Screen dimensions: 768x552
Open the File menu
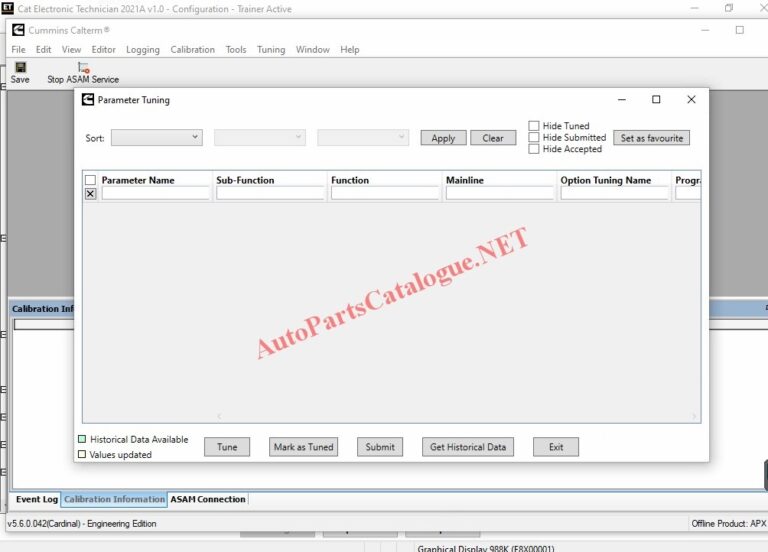point(18,49)
